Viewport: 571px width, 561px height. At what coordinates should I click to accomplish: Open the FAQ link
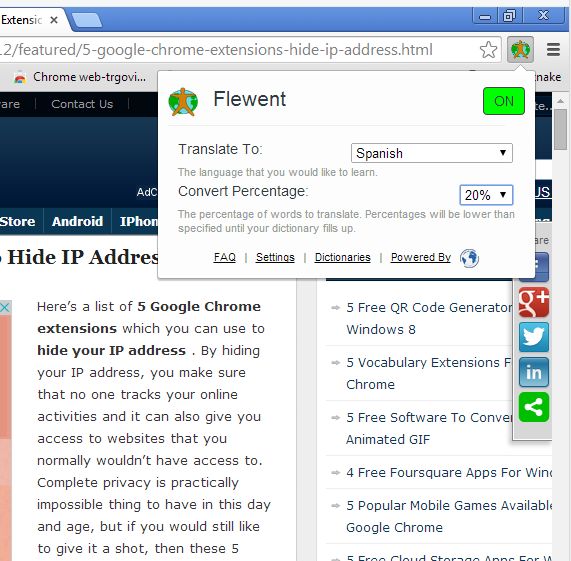(x=225, y=257)
